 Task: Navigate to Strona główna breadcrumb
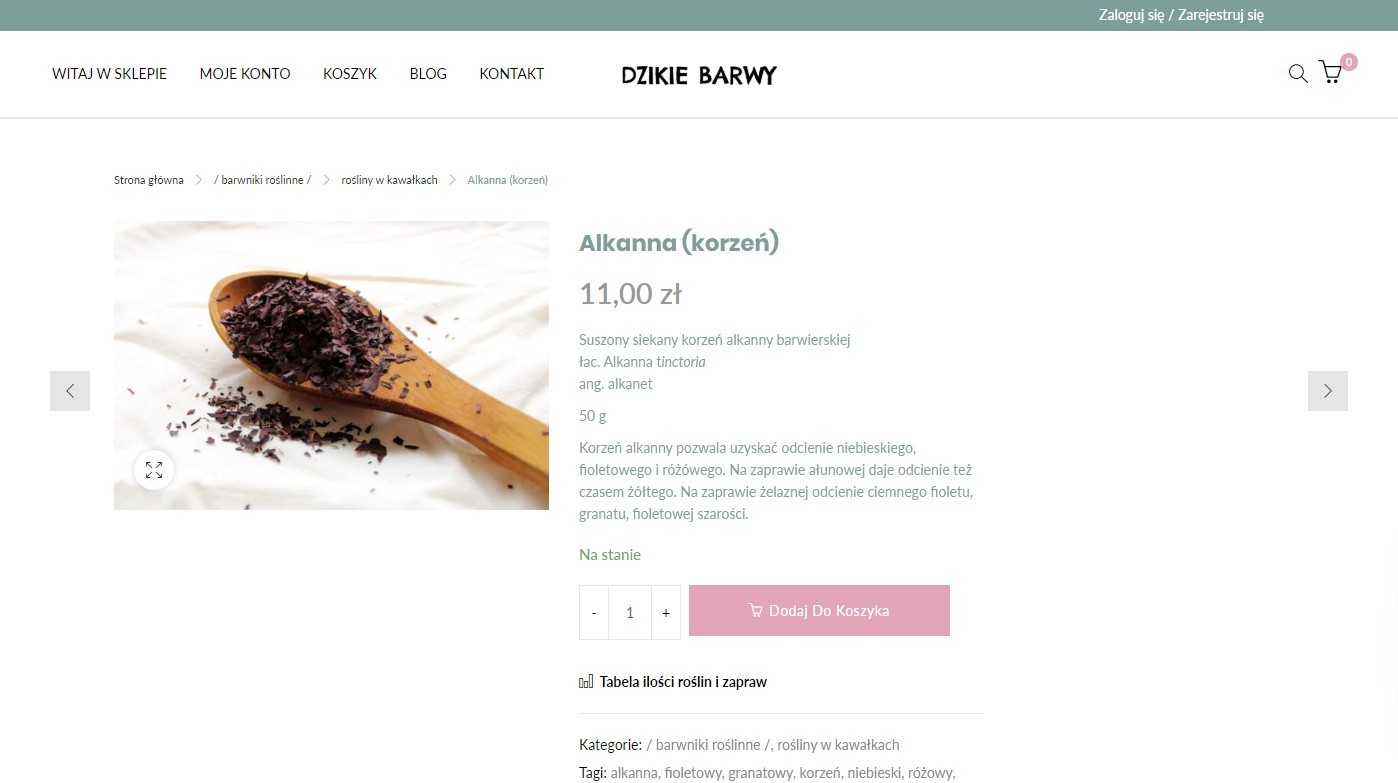point(149,180)
